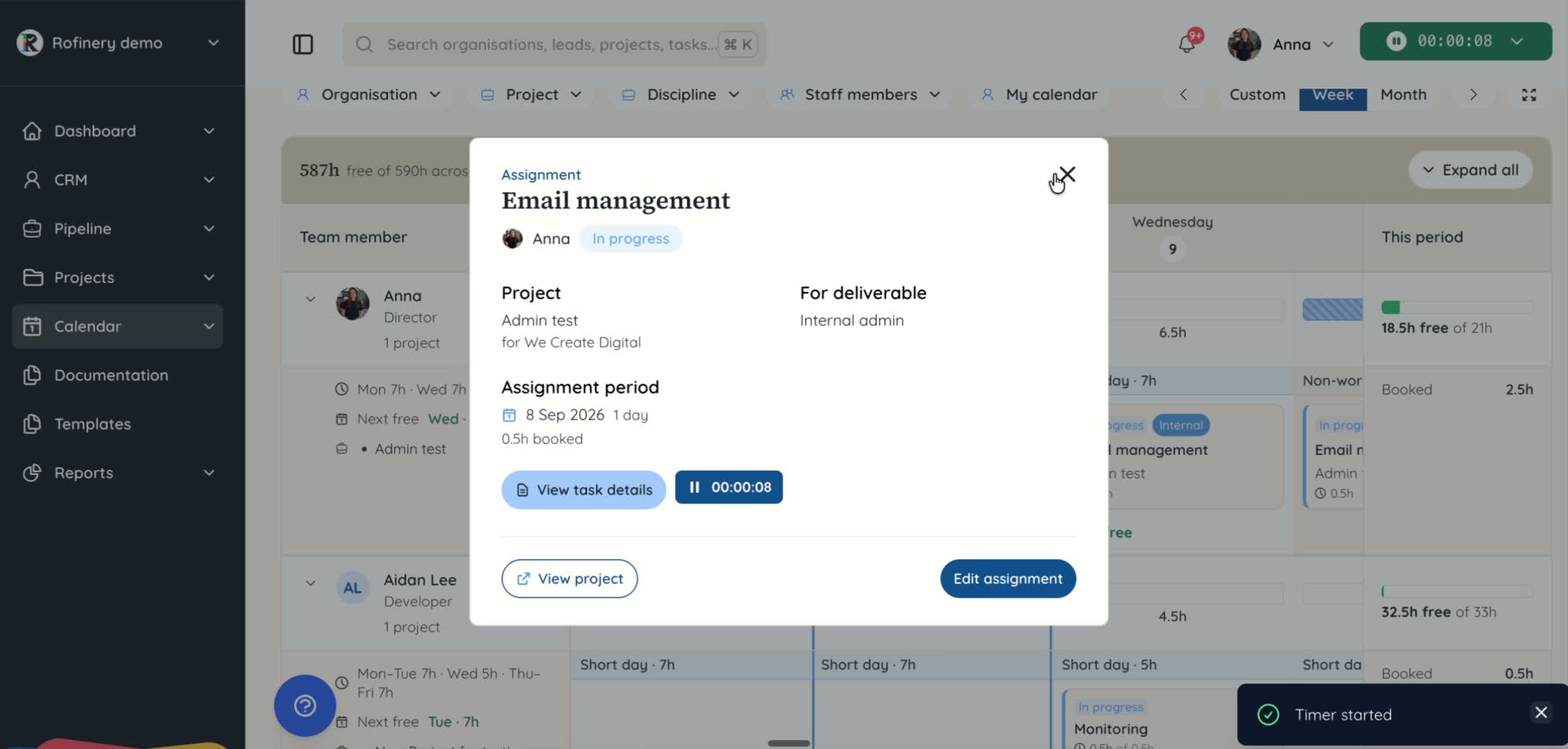The width and height of the screenshot is (1568, 749).
Task: Click the View project button
Action: 569,579
